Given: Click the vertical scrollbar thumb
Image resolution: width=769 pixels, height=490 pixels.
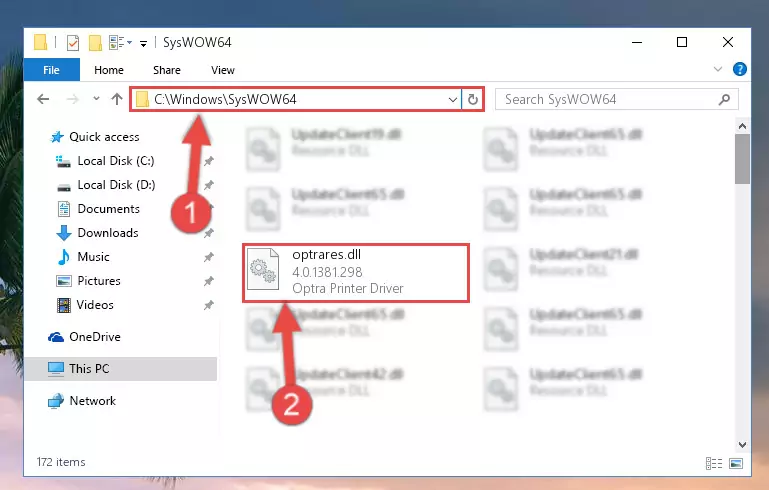Looking at the screenshot, I should click(x=743, y=159).
